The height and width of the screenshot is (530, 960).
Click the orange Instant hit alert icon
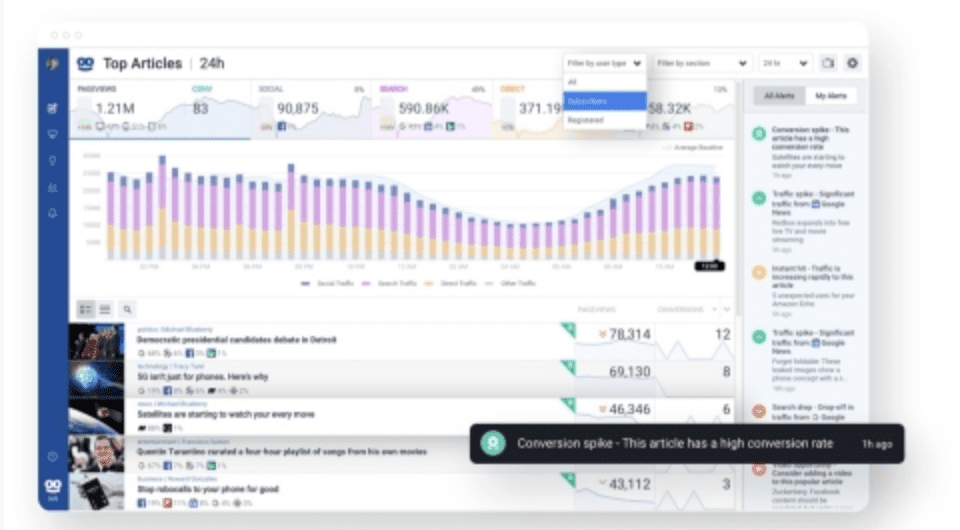[759, 273]
